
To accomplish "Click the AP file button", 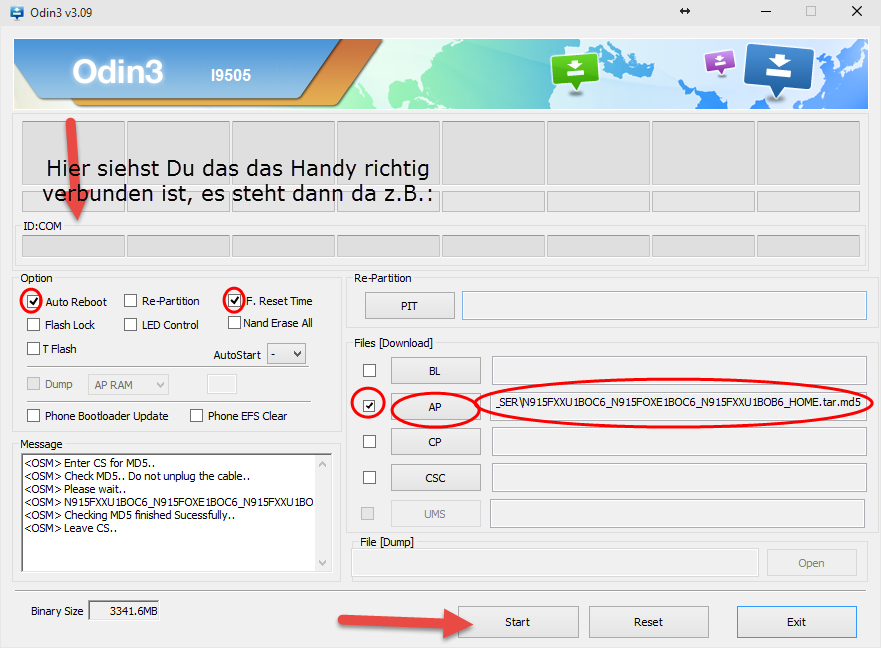I will [x=435, y=406].
